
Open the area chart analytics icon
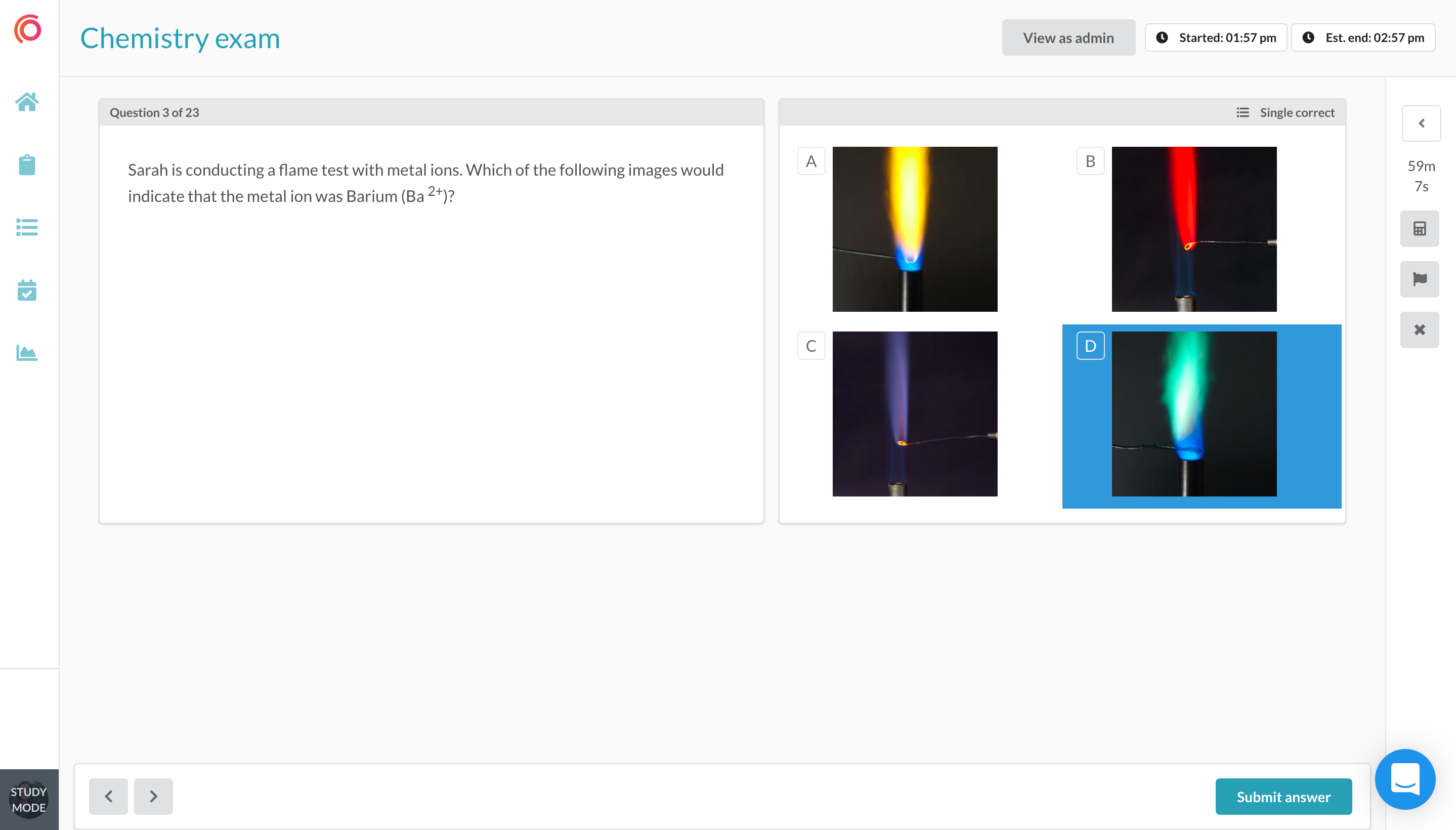[27, 353]
